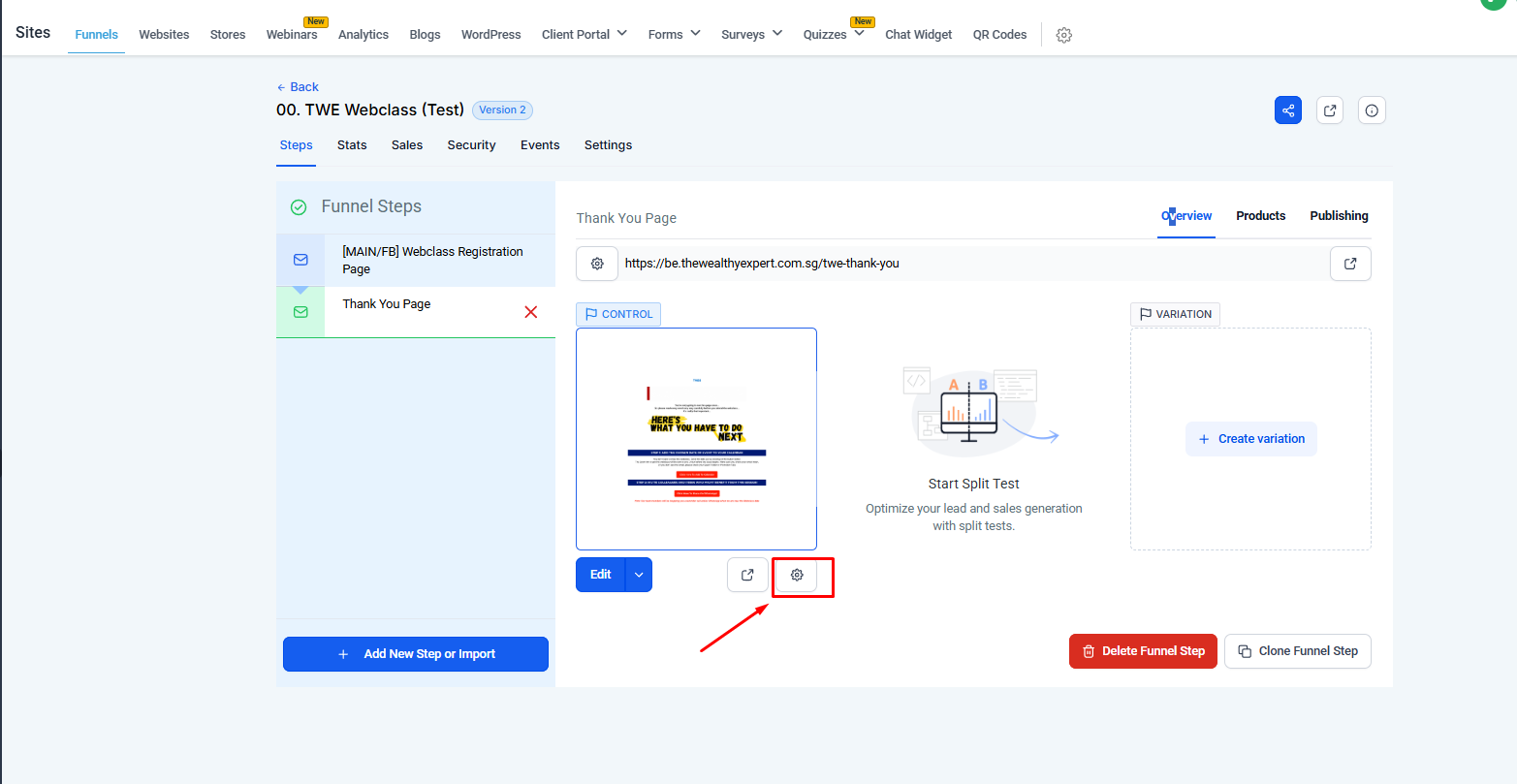Viewport: 1517px width, 784px height.
Task: Click the control page settings gear
Action: (797, 575)
